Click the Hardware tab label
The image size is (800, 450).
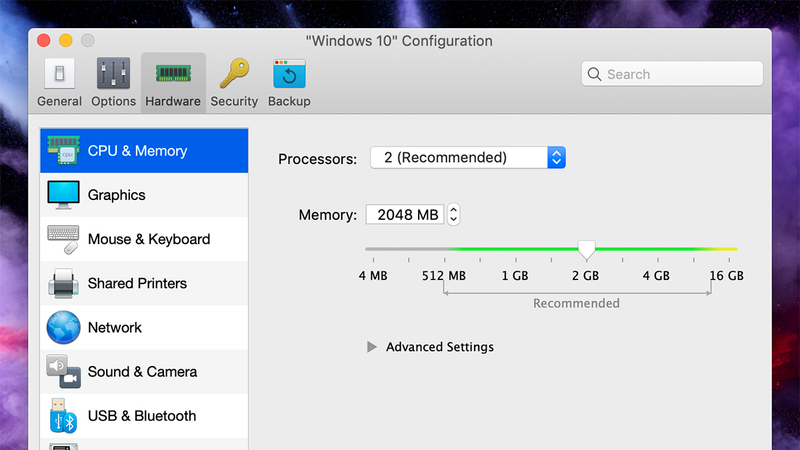coord(173,101)
